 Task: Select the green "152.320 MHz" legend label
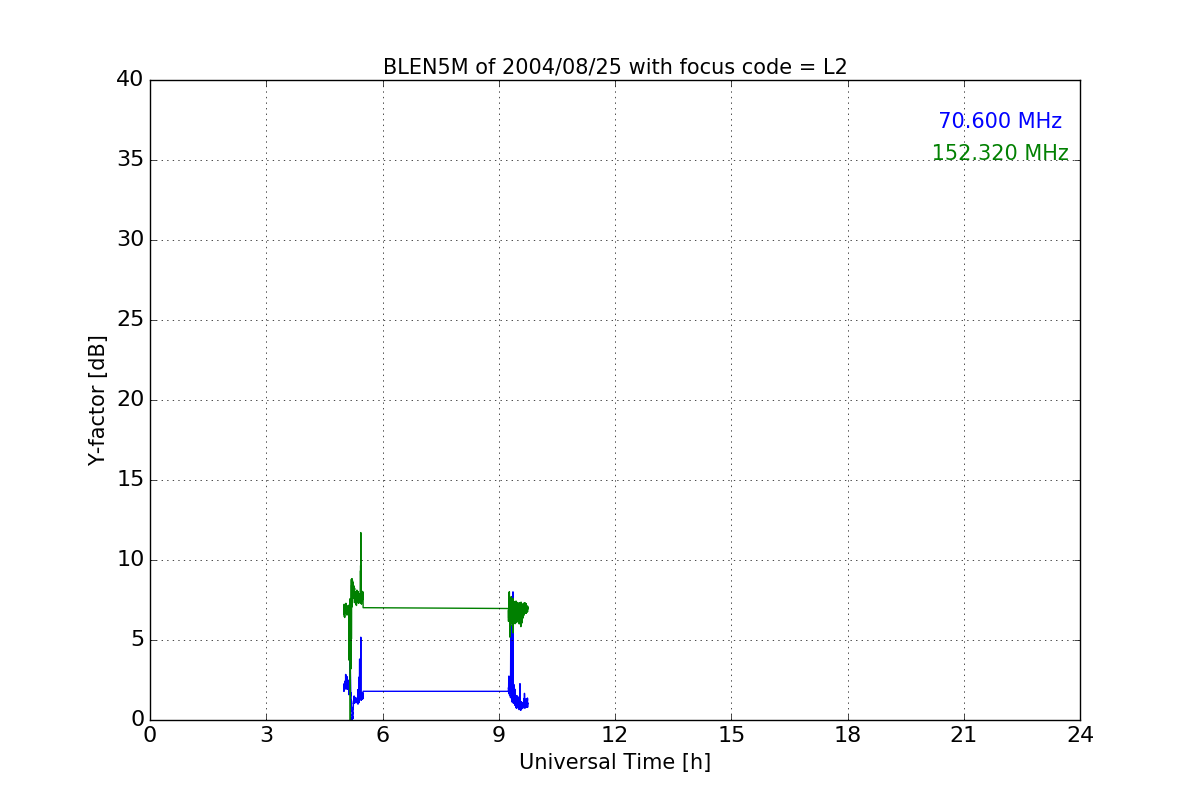(x=1000, y=153)
